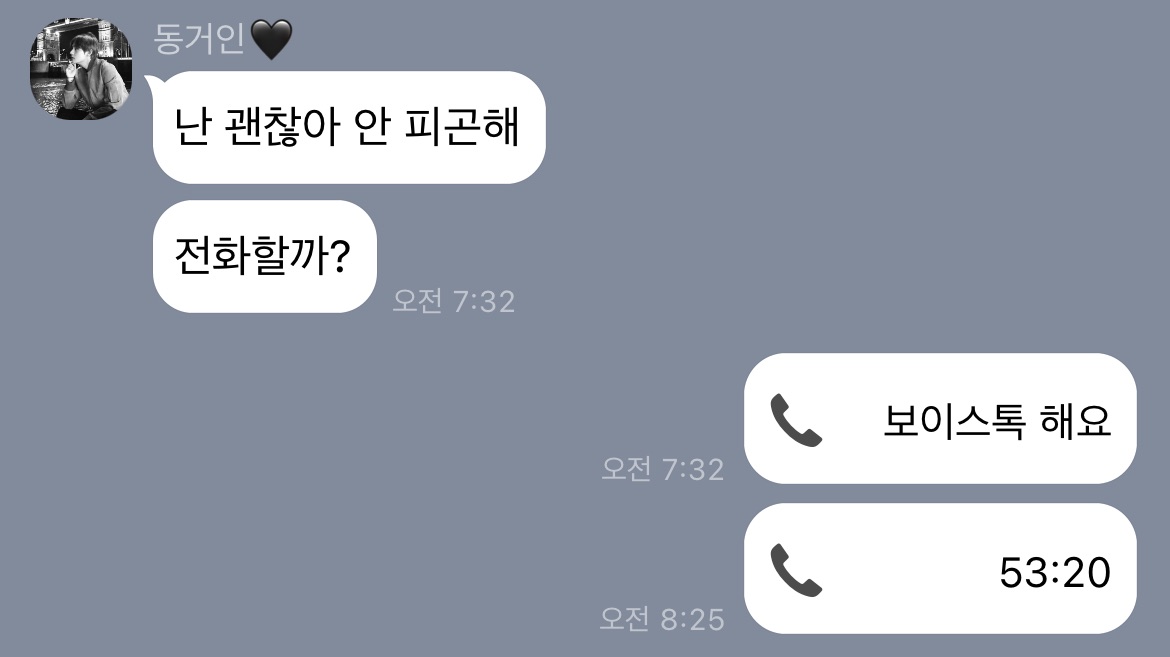Viewport: 1170px width, 657px height.
Task: Click the 오전 7:32 timestamp beside 보이스톡 해요
Action: (x=663, y=470)
